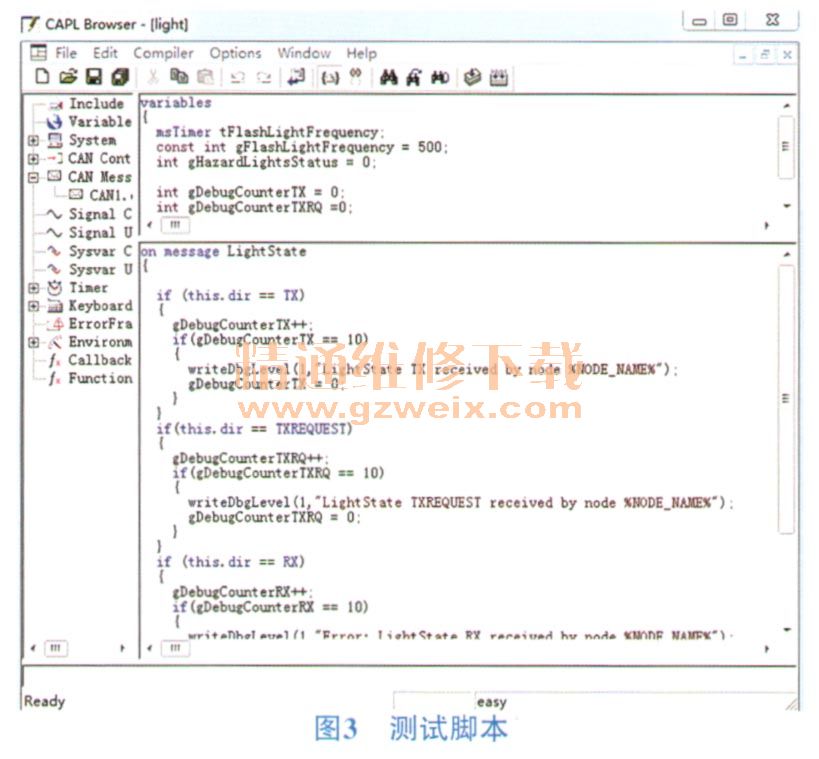Click the Environm icon in tree

(54, 343)
